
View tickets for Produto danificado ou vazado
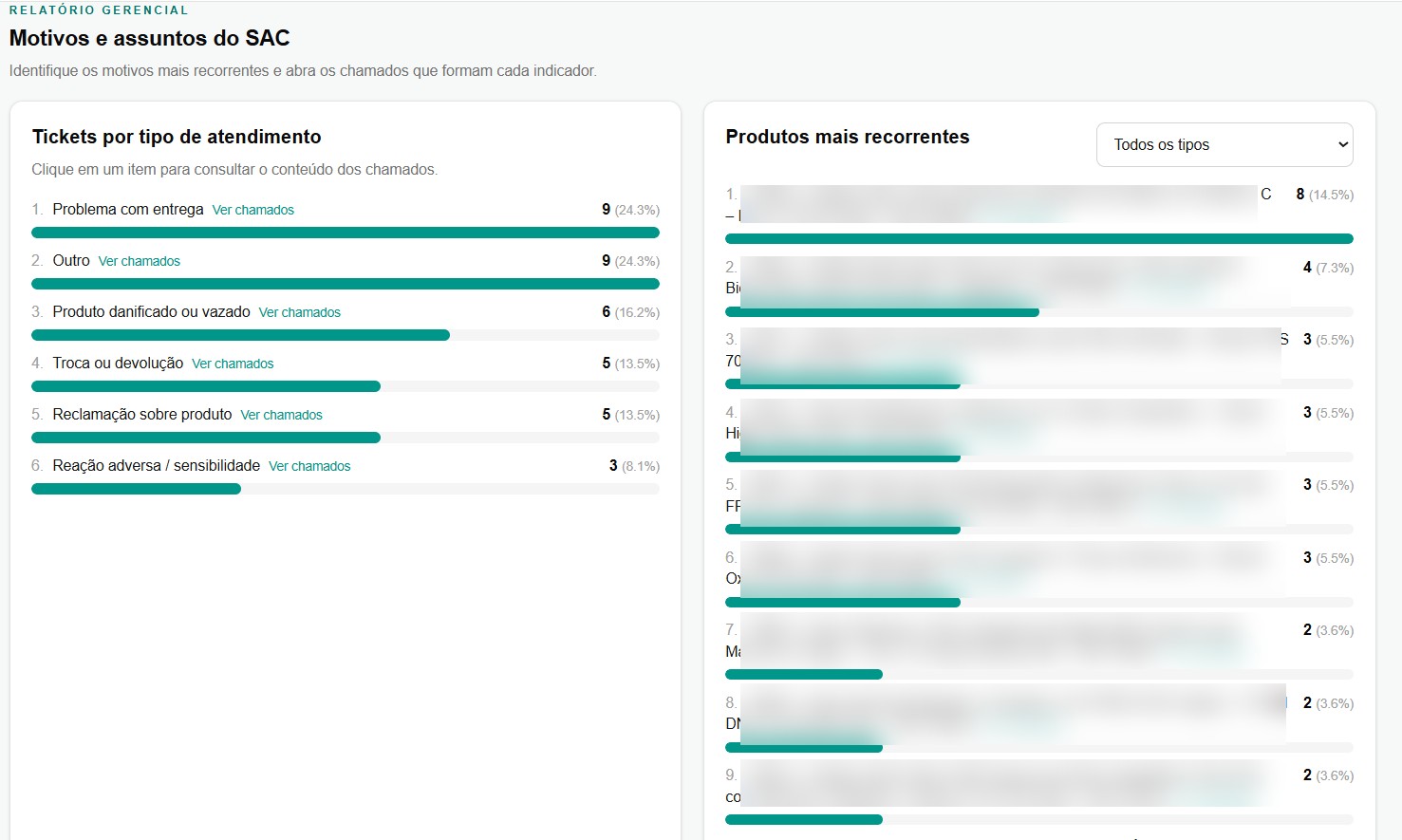pos(299,312)
